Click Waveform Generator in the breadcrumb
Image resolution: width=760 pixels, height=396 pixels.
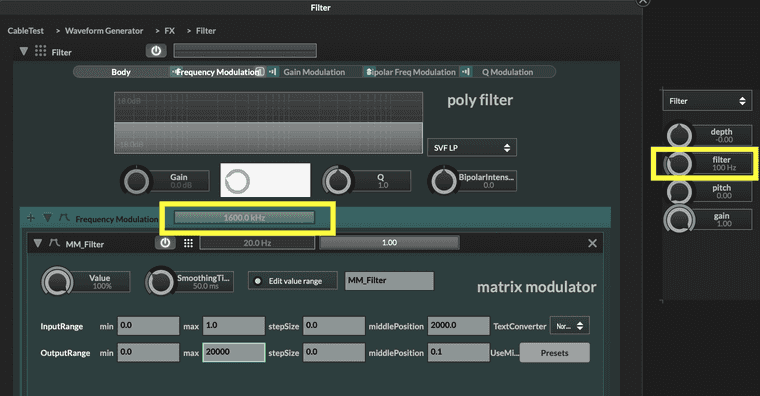tap(104, 31)
